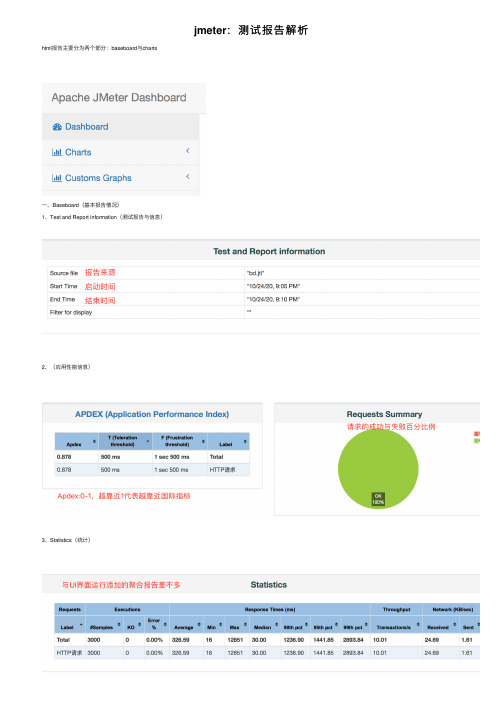
Task: Sort APDEX table by Apdex column
Action: click(x=76, y=442)
